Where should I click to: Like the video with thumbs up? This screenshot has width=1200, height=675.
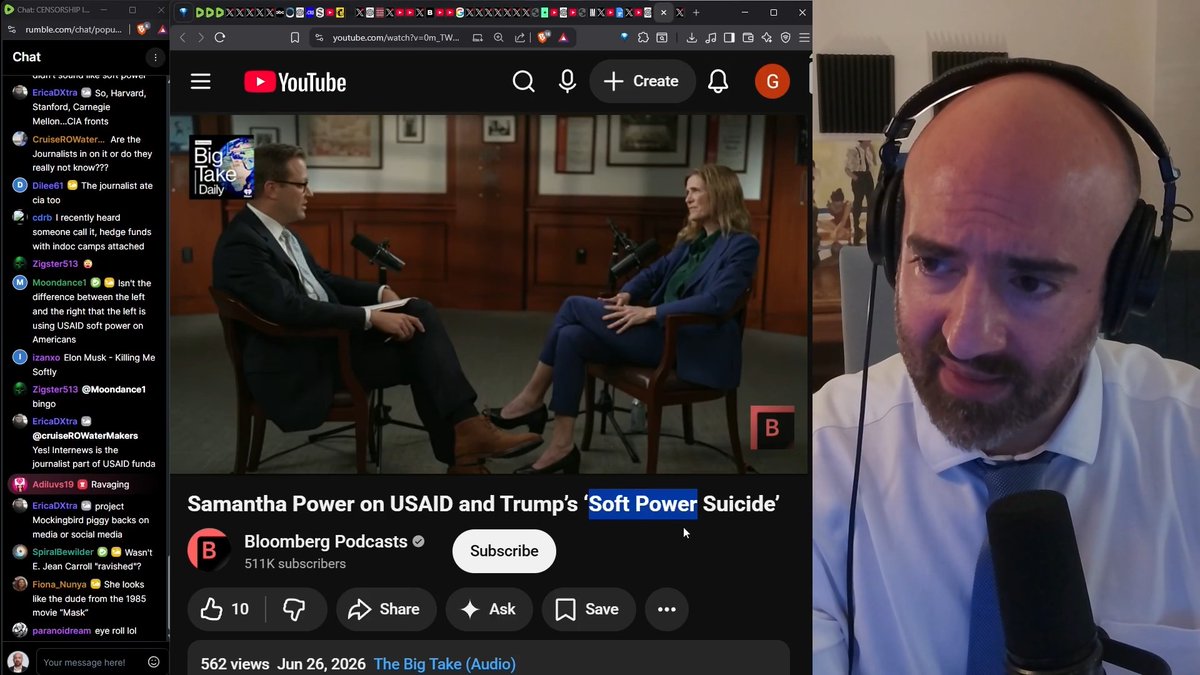click(x=225, y=609)
